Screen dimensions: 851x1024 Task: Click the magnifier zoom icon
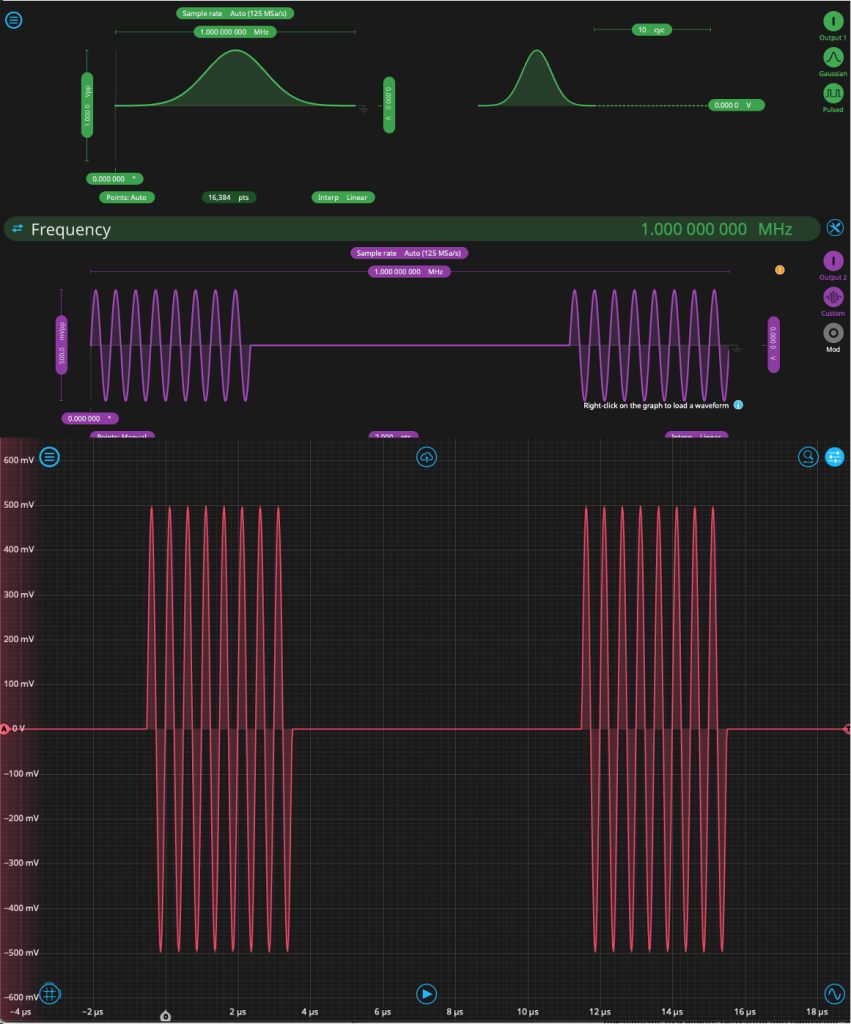(x=808, y=457)
